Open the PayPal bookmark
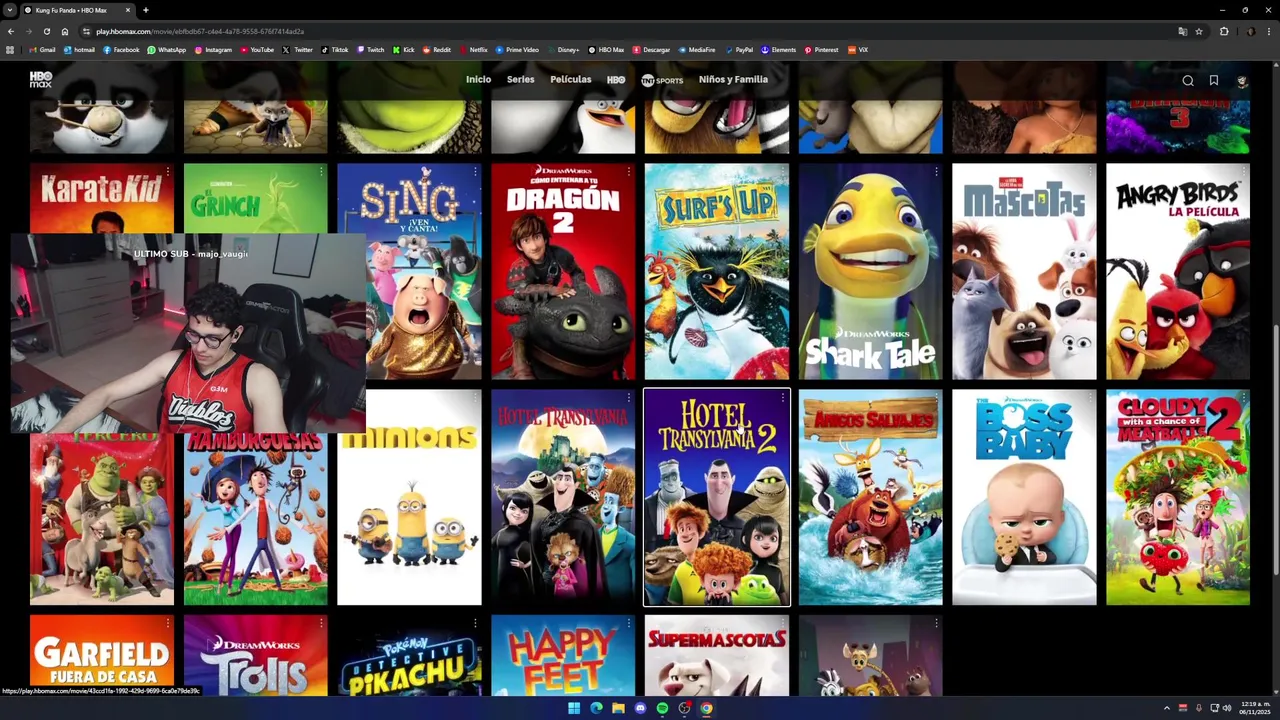Image resolution: width=1280 pixels, height=720 pixels. [x=739, y=50]
